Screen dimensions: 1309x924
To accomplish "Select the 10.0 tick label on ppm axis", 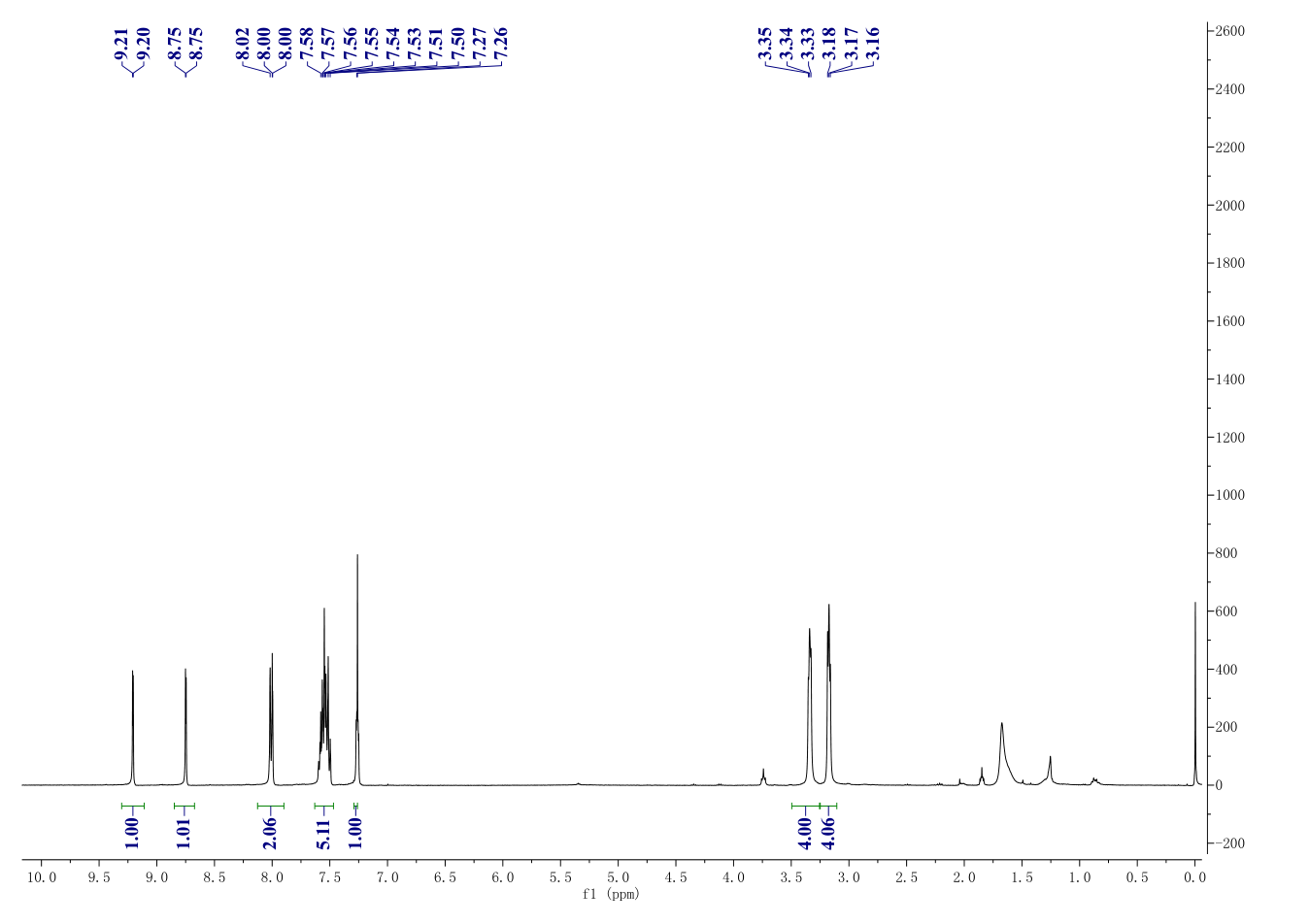I will 42,876.
